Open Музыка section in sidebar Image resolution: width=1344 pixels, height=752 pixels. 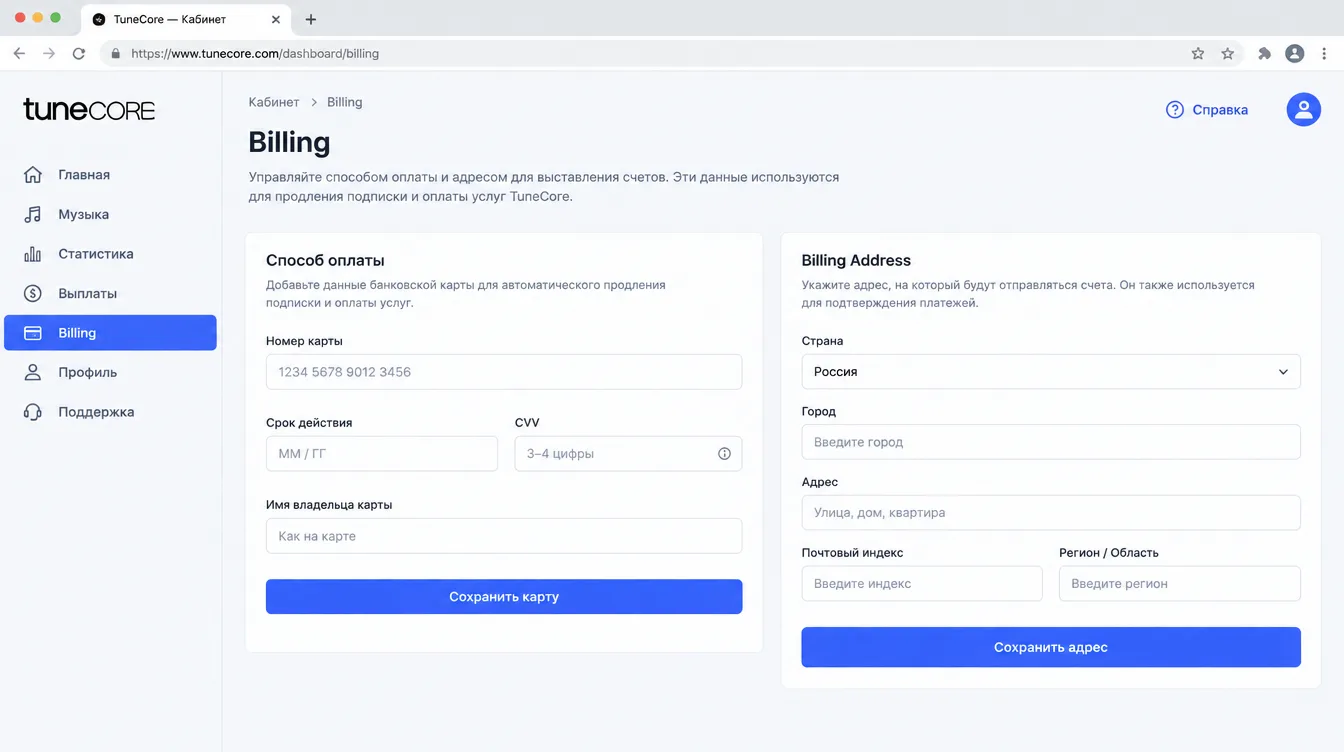pyautogui.click(x=110, y=214)
